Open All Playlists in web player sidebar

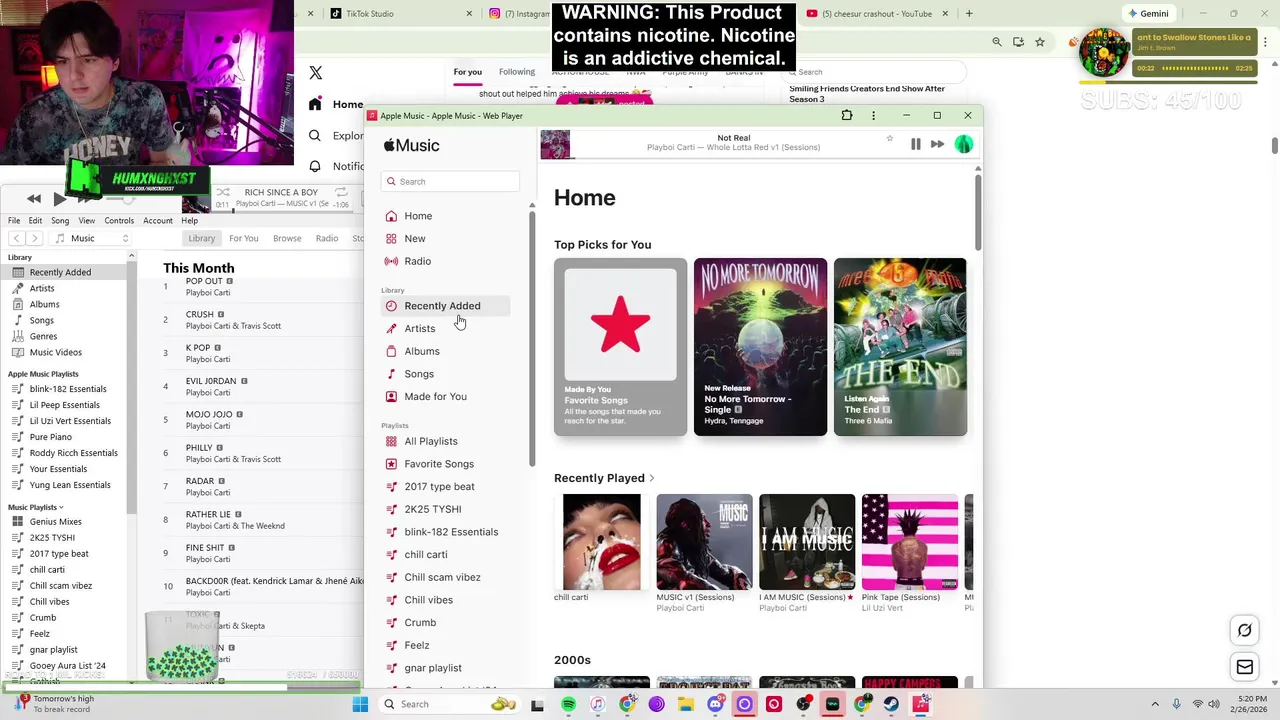[445, 441]
